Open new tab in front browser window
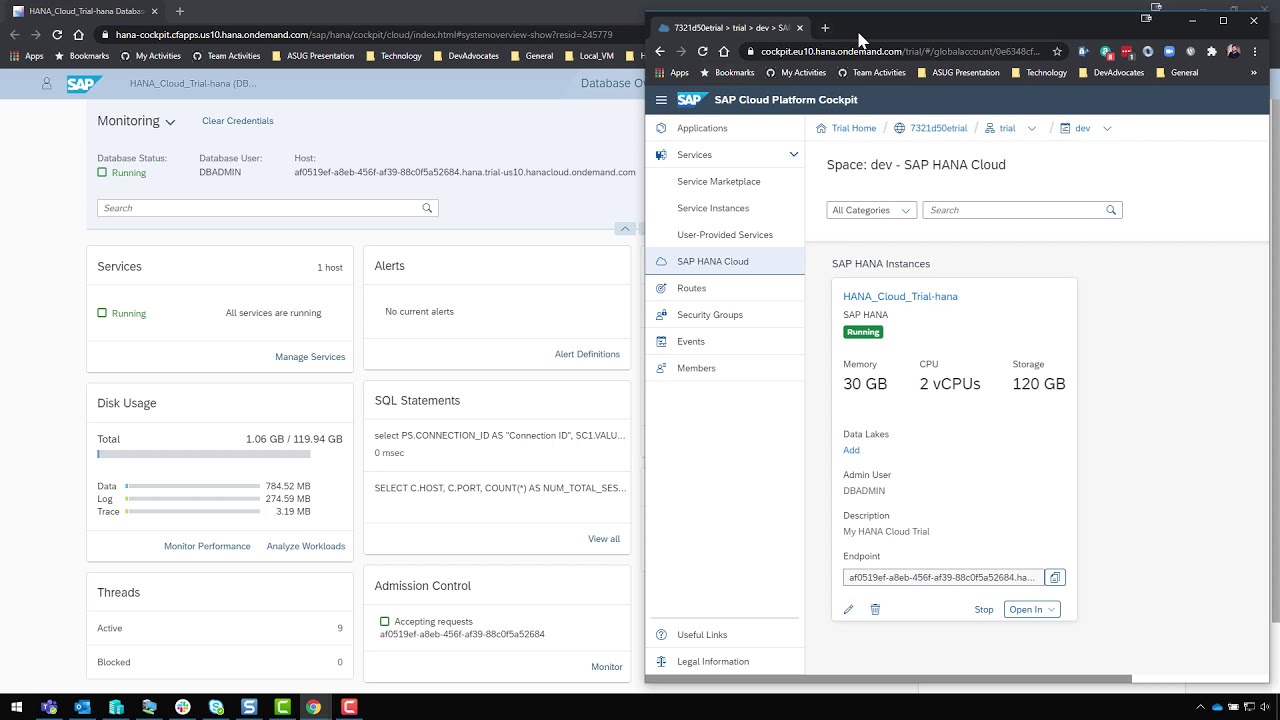Screen dimensions: 1280x720 [825, 27]
